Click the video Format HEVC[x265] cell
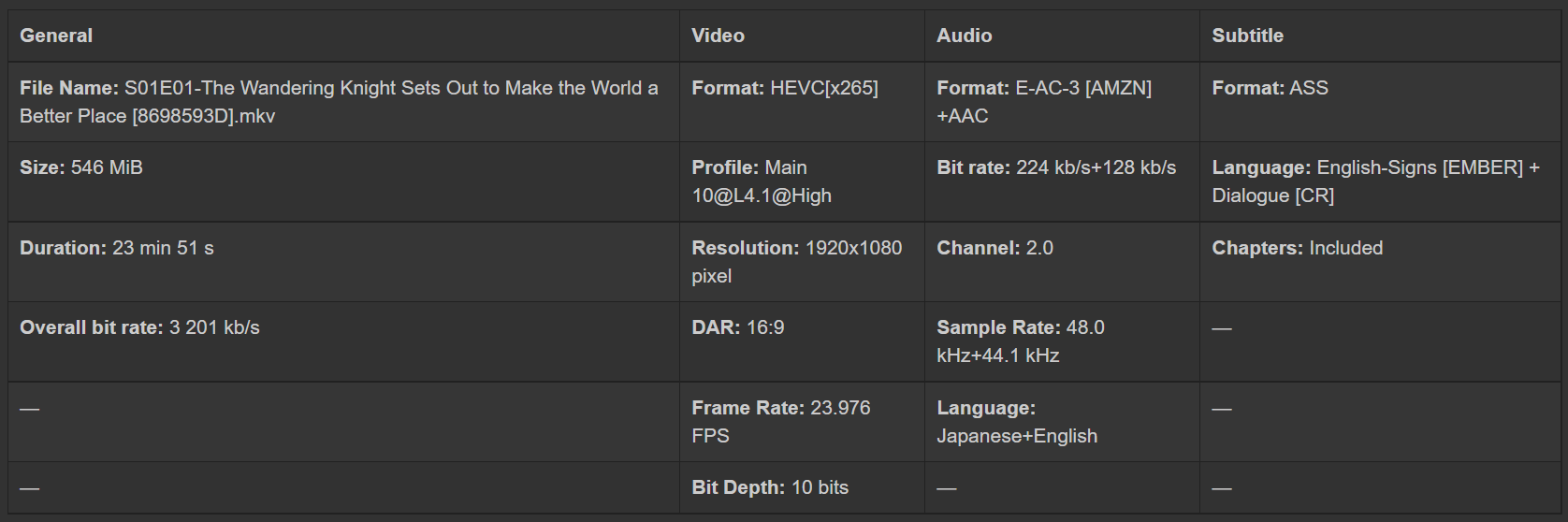The width and height of the screenshot is (1568, 522). pos(784,88)
